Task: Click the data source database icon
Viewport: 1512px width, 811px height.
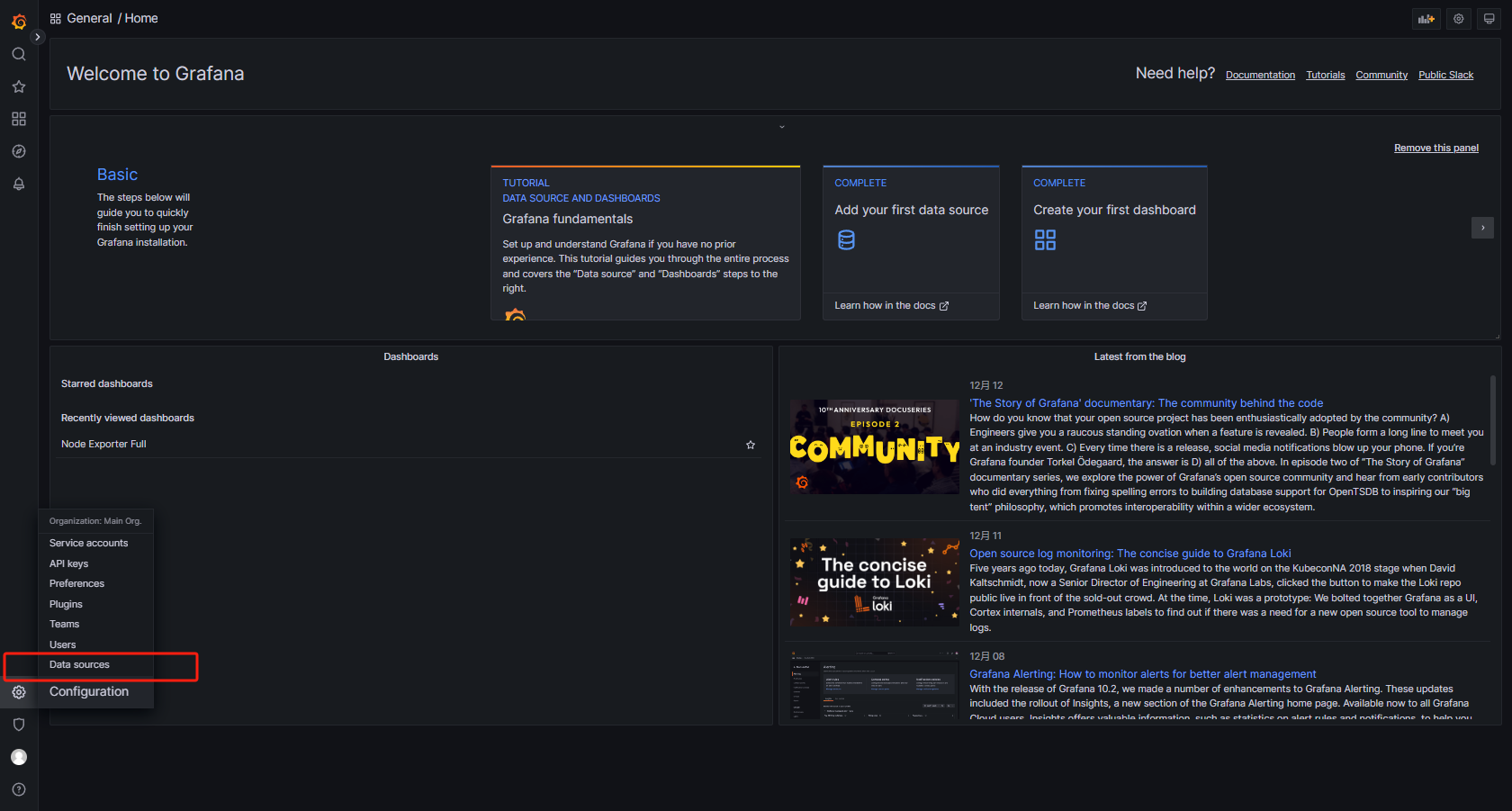Action: [846, 240]
